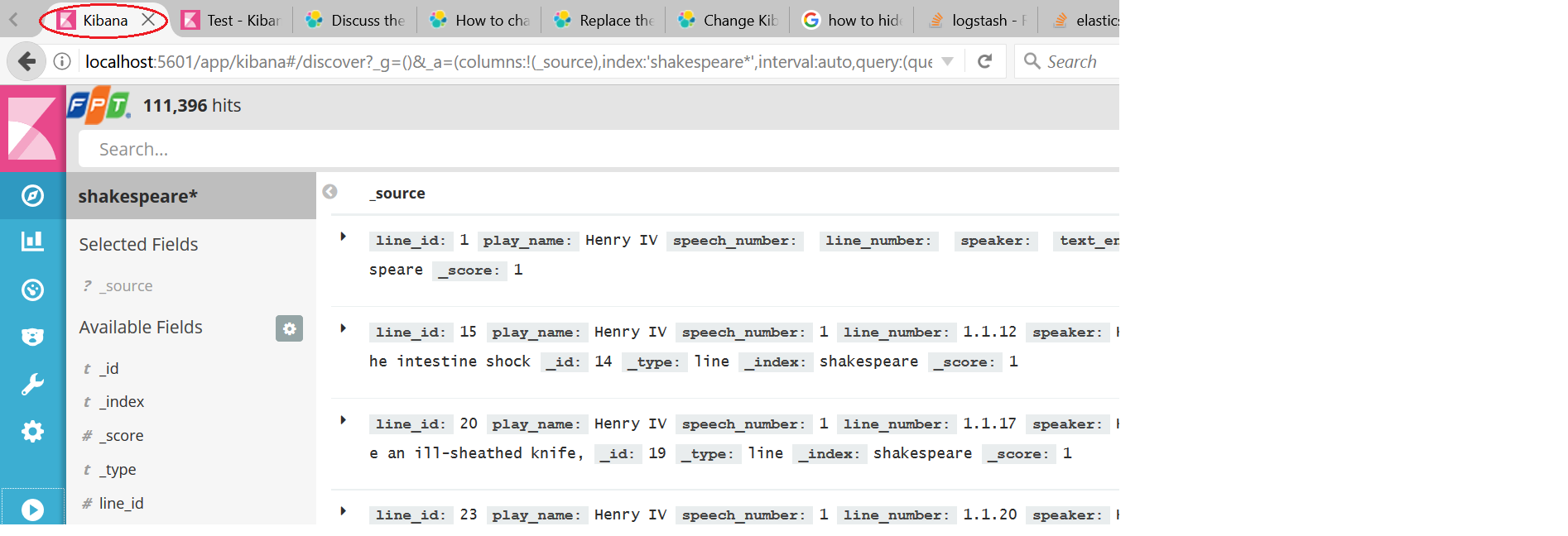1568x536 pixels.
Task: Click the _source column header
Action: (x=397, y=194)
